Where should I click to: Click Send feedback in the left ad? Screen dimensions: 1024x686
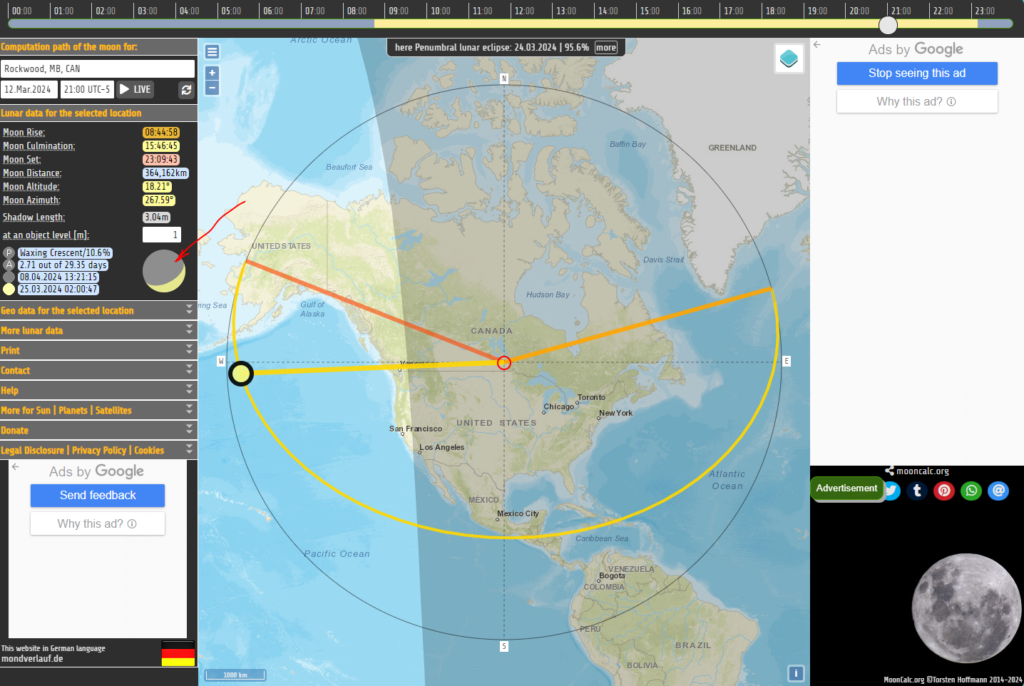pos(97,495)
